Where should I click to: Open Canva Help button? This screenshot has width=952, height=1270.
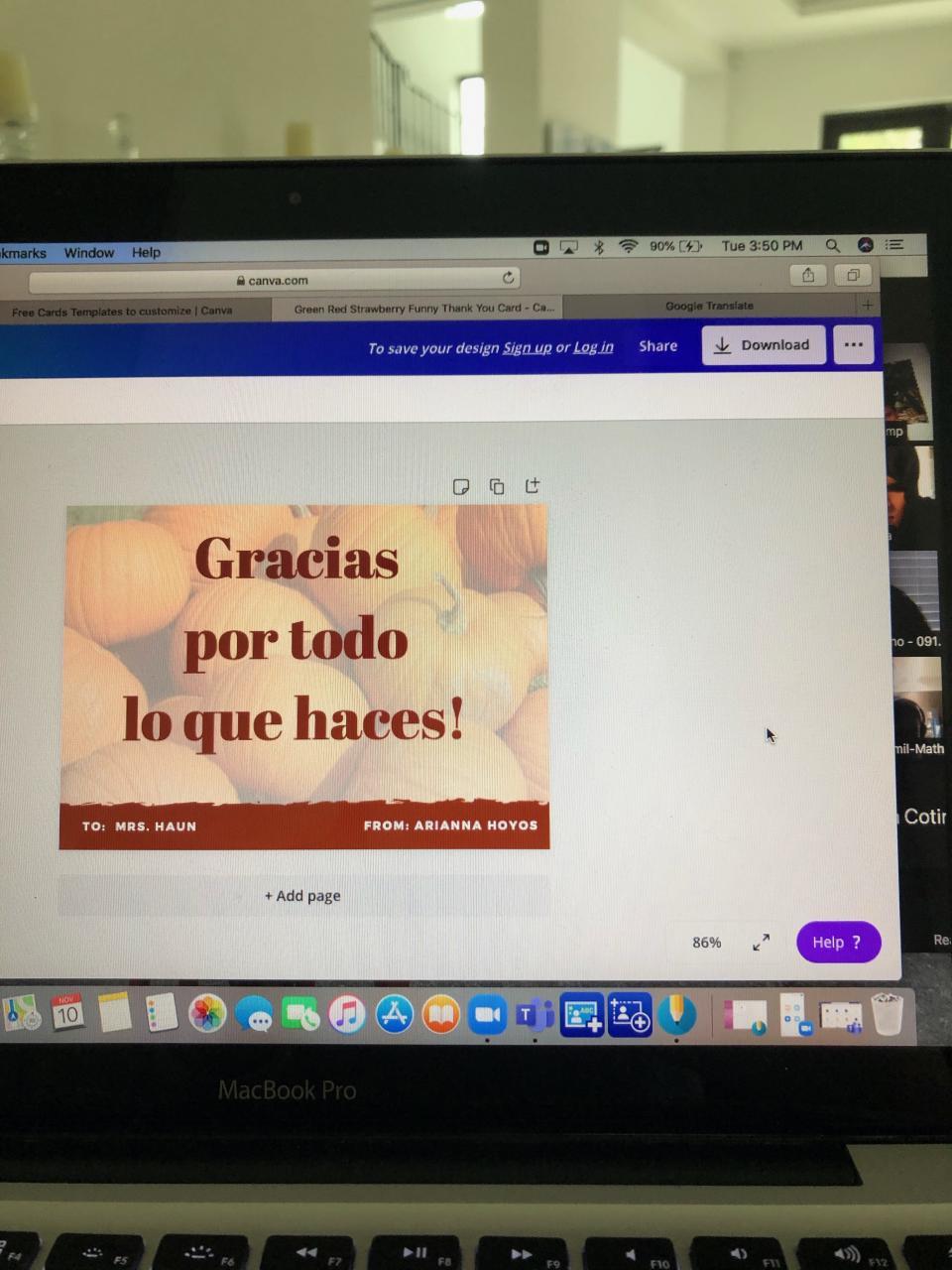coord(838,943)
